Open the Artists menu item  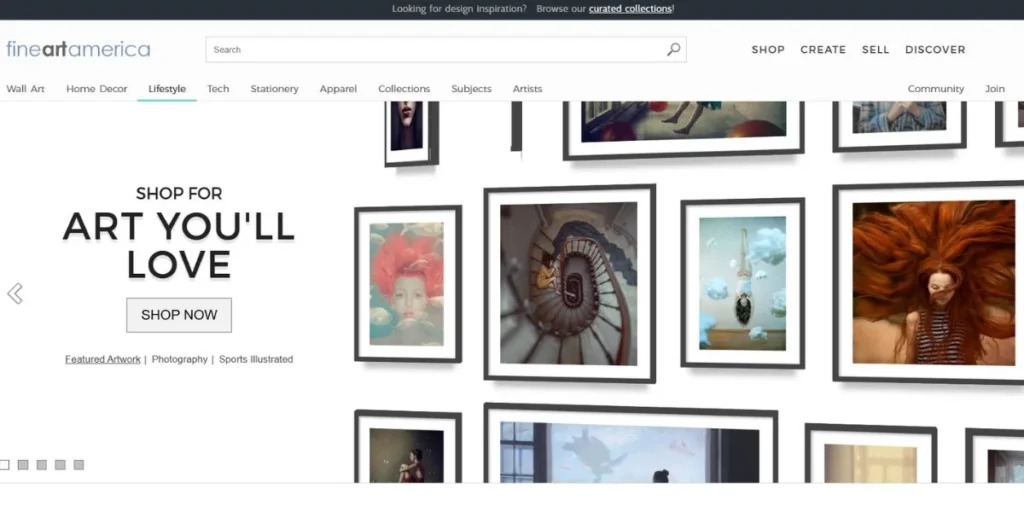click(x=527, y=89)
